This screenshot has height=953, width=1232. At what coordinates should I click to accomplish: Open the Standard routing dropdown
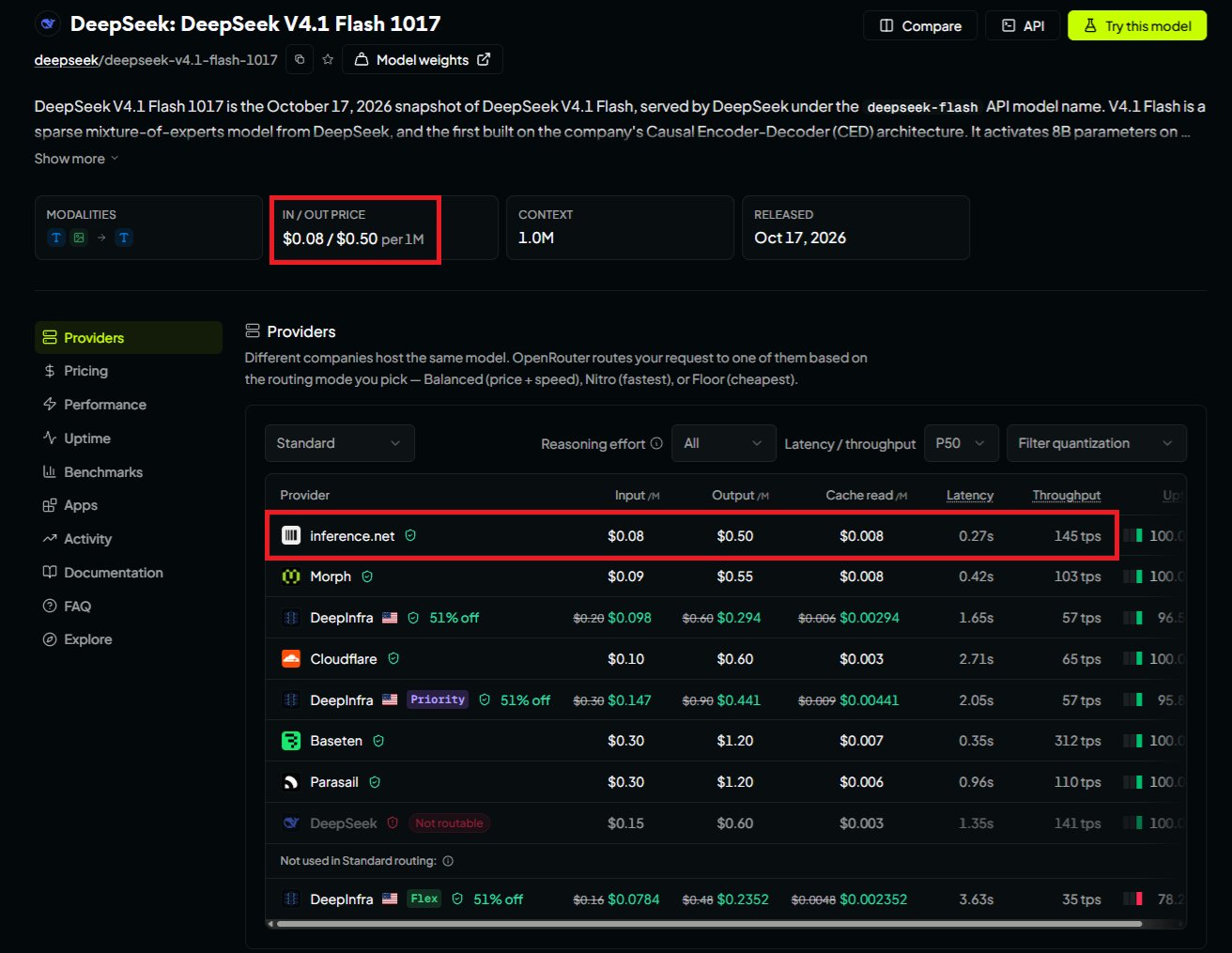point(340,443)
